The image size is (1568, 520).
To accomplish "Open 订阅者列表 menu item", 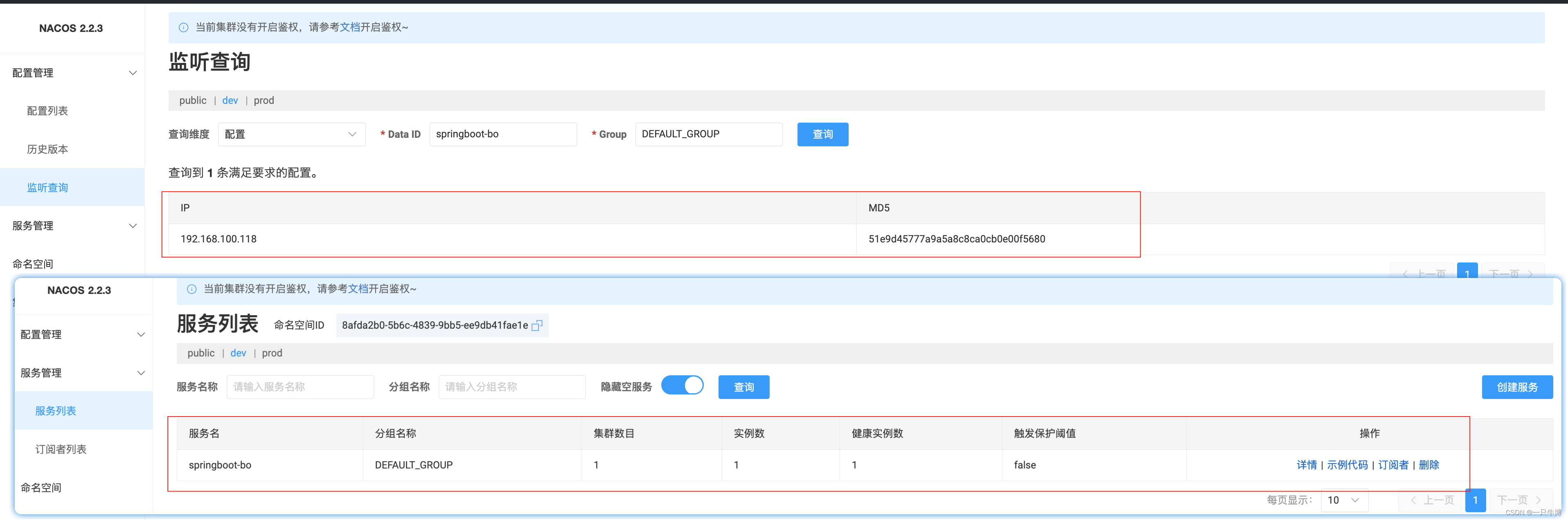I will tap(61, 449).
